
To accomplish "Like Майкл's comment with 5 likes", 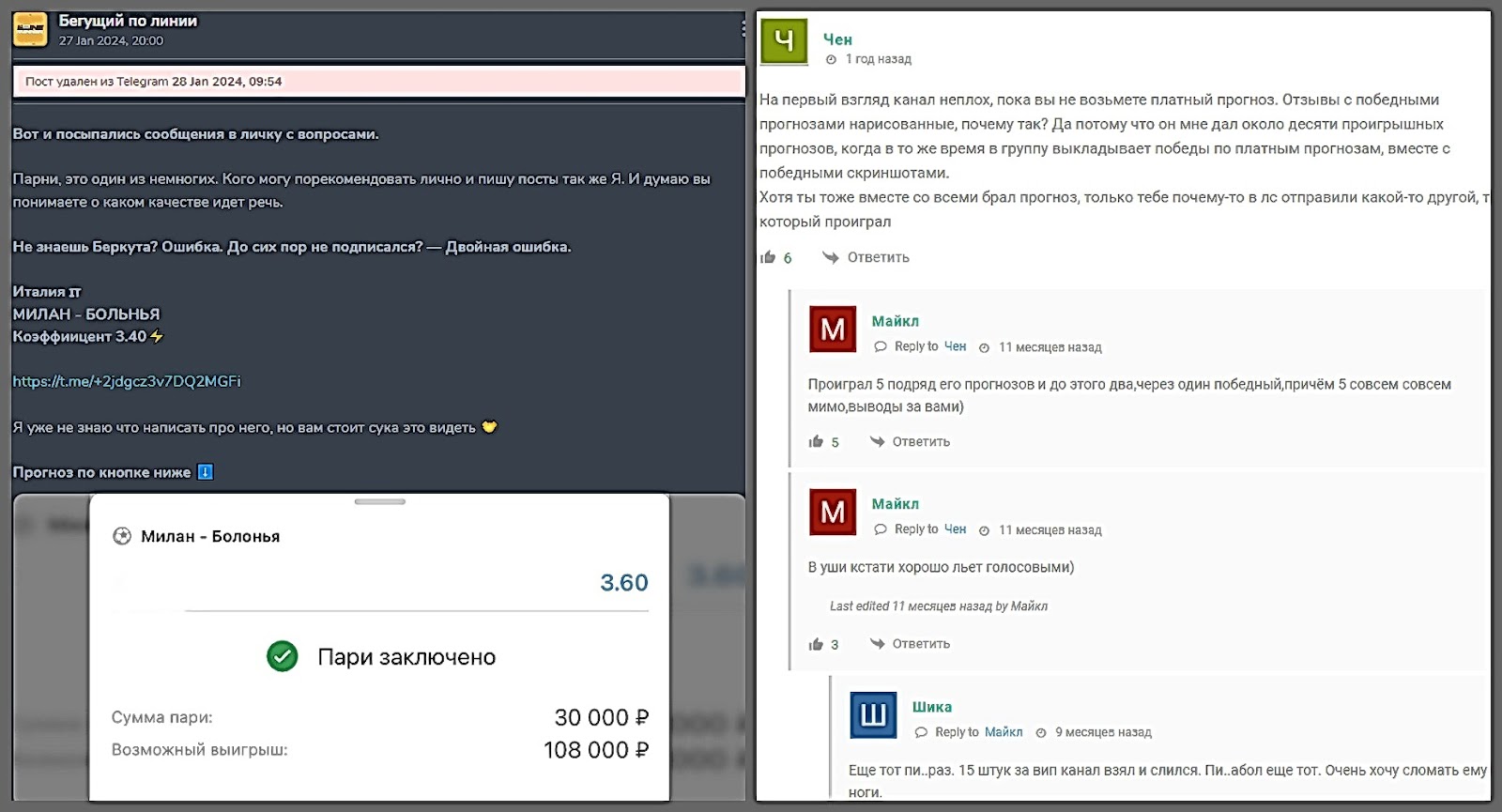I will 816,441.
